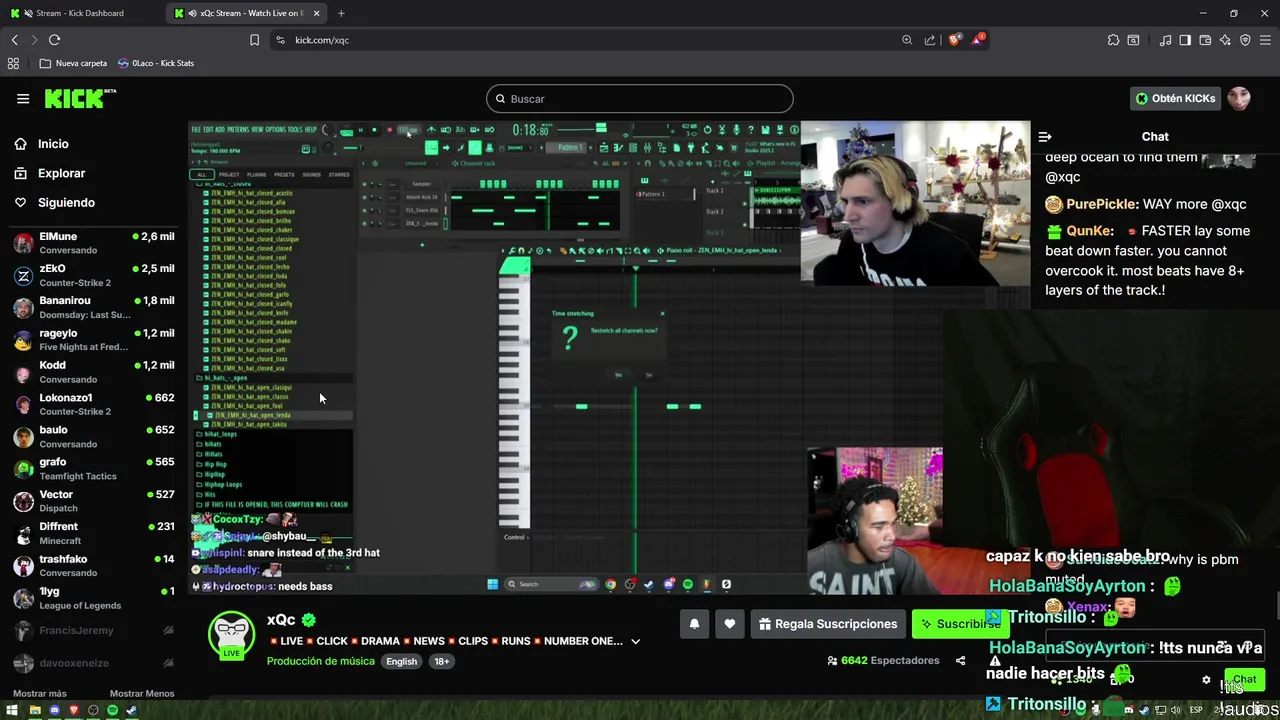
Task: Open the Producción de música category link
Action: coord(321,661)
